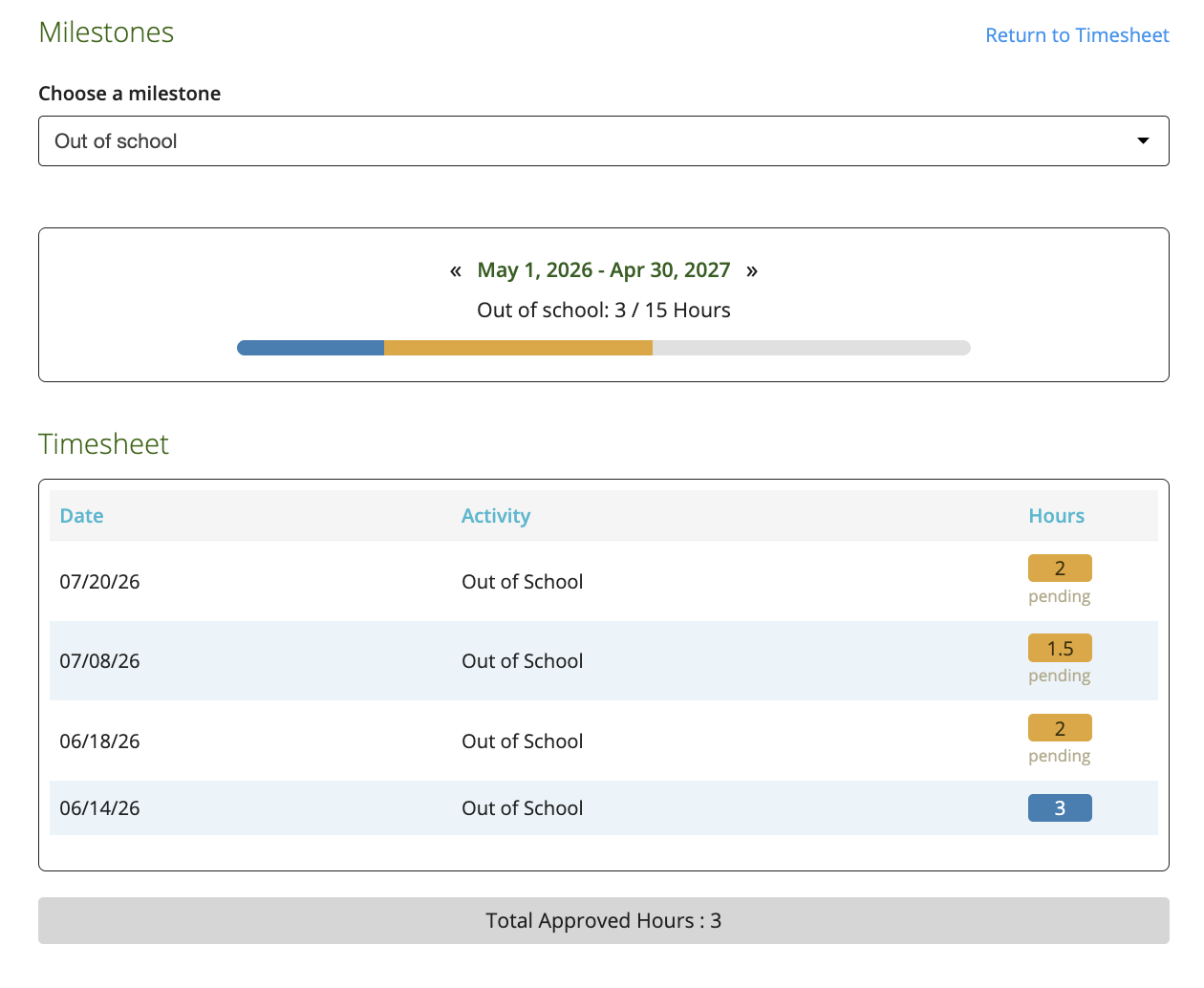Image resolution: width=1204 pixels, height=988 pixels.
Task: Click the Milestones page heading
Action: (106, 32)
